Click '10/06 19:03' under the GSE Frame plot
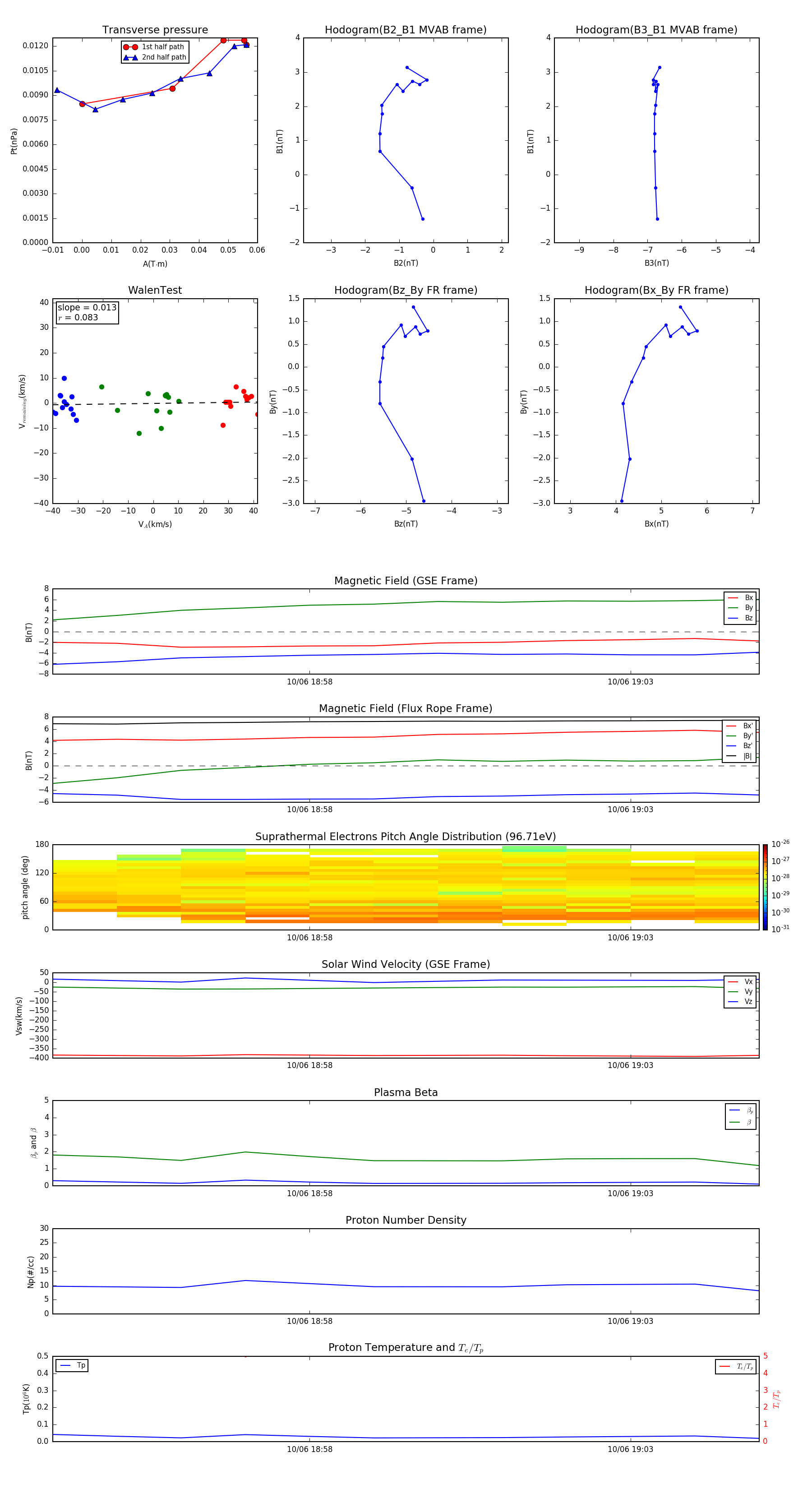Viewport: 812px width, 1489px height. tap(631, 682)
